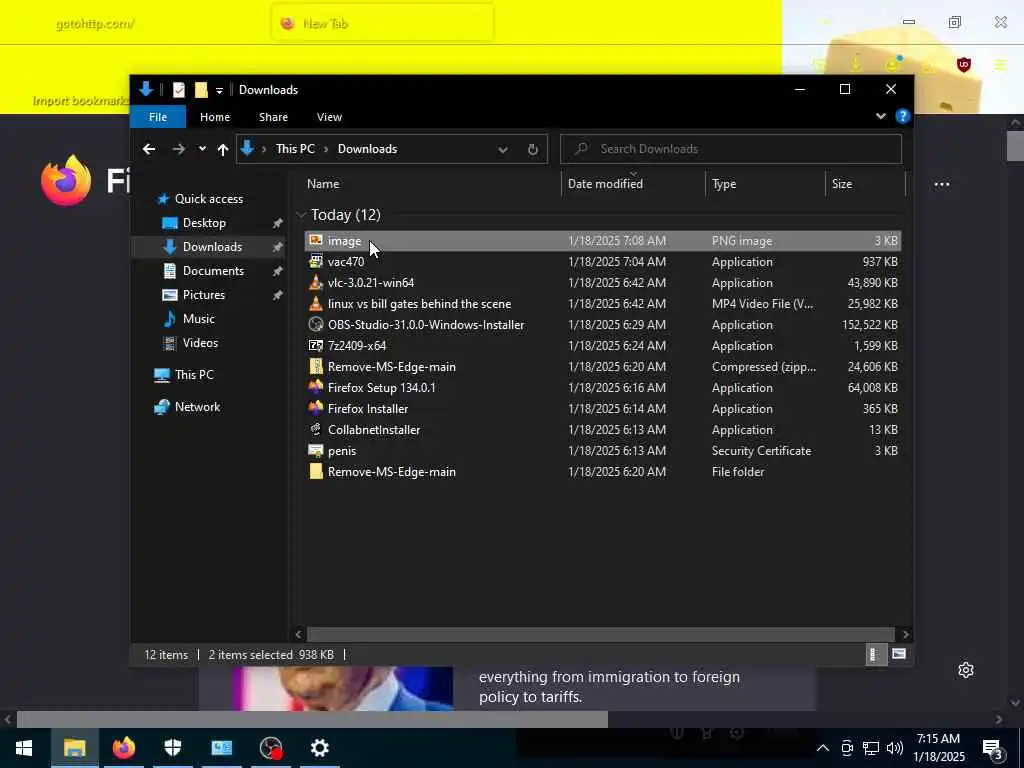The width and height of the screenshot is (1024, 768).
Task: Select This PC in navigation pane
Action: tap(194, 375)
